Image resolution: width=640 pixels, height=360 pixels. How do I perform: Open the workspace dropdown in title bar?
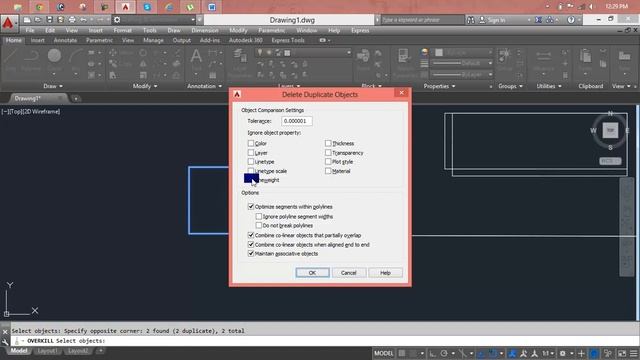(193, 20)
